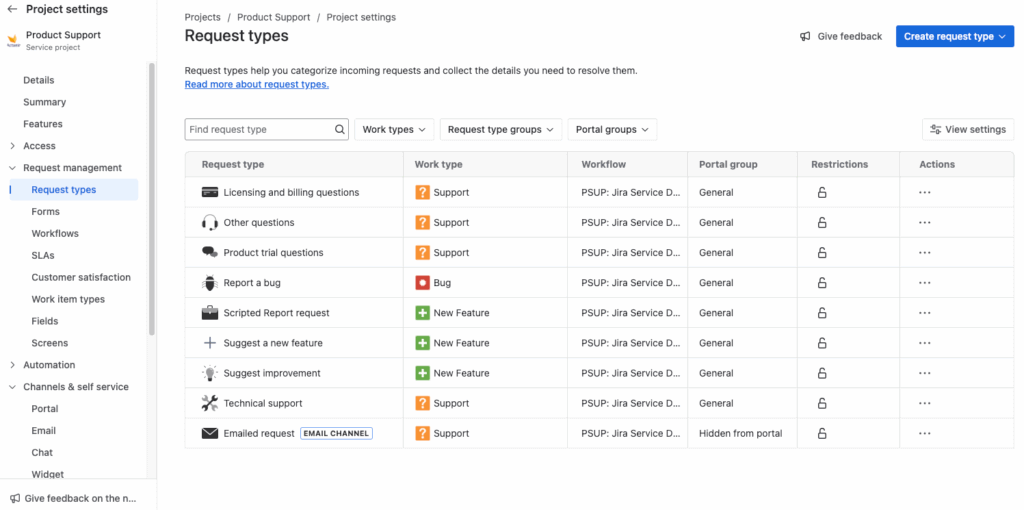
Task: Click the wrench icon for Technical support
Action: (x=210, y=404)
